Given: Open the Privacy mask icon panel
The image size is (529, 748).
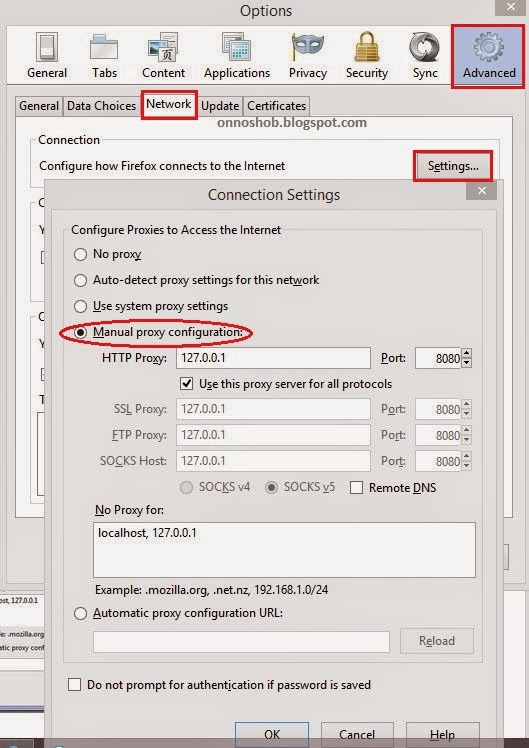Looking at the screenshot, I should [x=308, y=55].
